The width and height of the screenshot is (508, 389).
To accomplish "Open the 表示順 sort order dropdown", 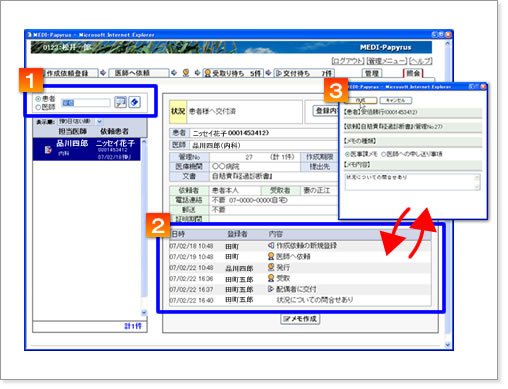I will [x=81, y=121].
